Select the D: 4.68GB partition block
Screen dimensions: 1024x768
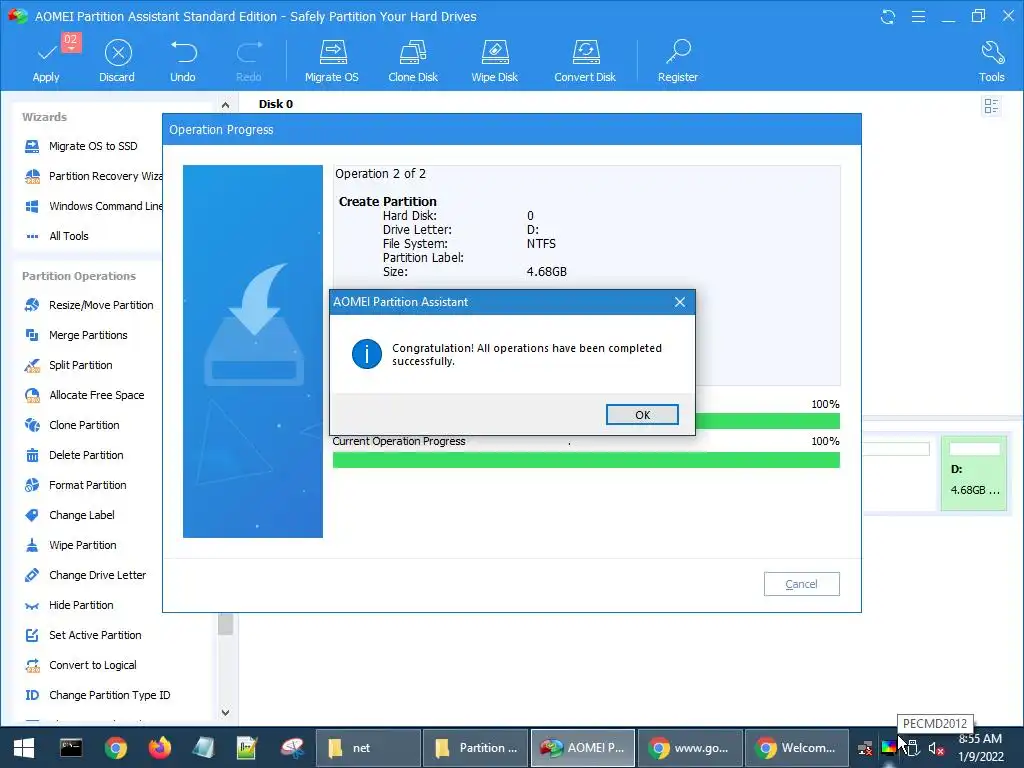click(974, 473)
